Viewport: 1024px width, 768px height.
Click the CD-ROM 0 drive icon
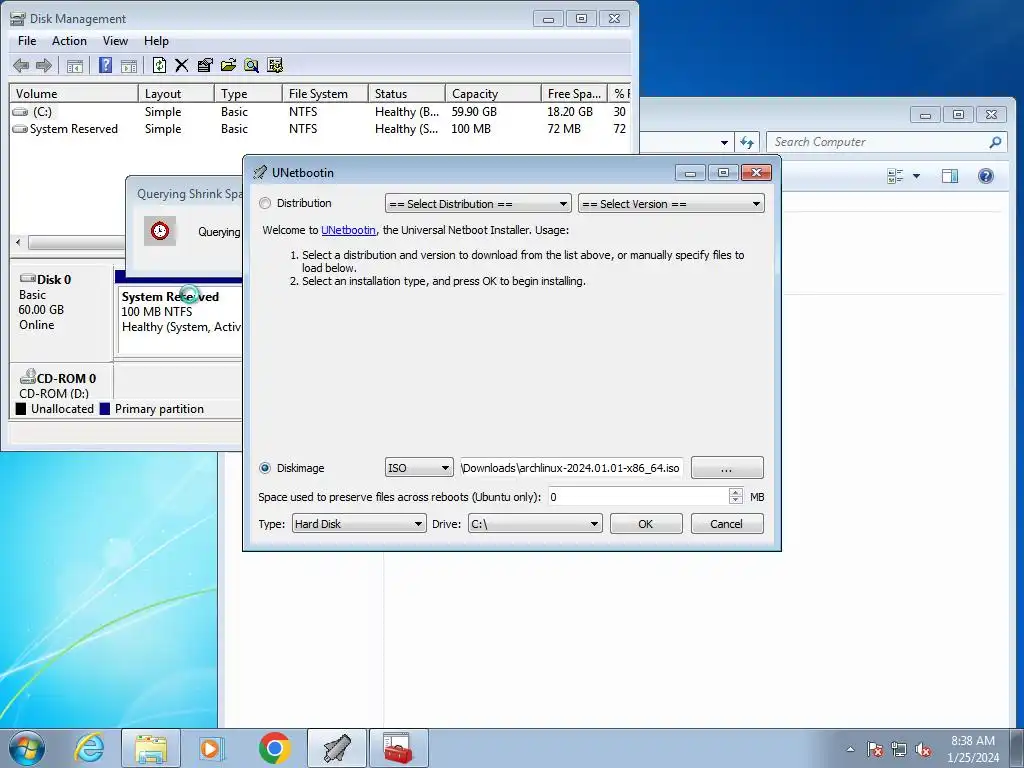pyautogui.click(x=27, y=377)
